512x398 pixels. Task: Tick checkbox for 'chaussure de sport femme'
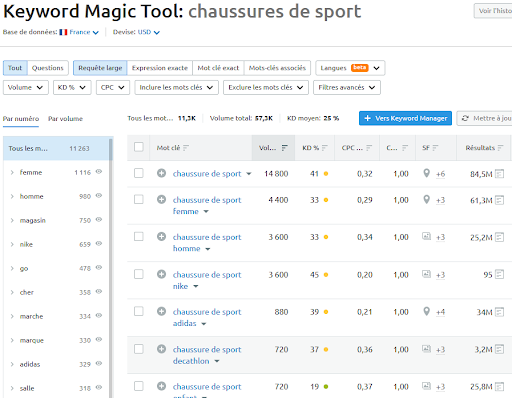coord(139,199)
